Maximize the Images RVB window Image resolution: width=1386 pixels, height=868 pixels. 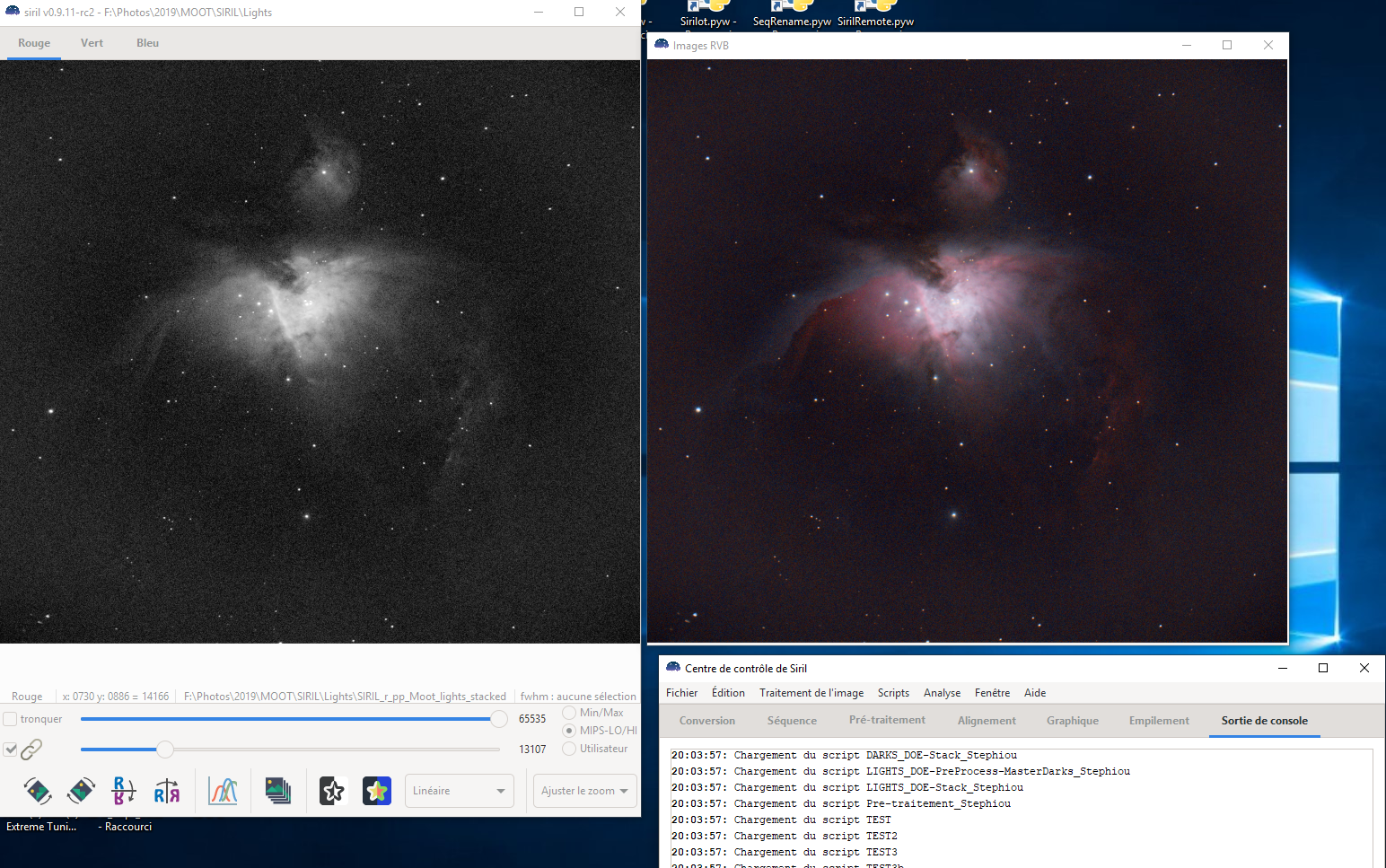tap(1227, 45)
